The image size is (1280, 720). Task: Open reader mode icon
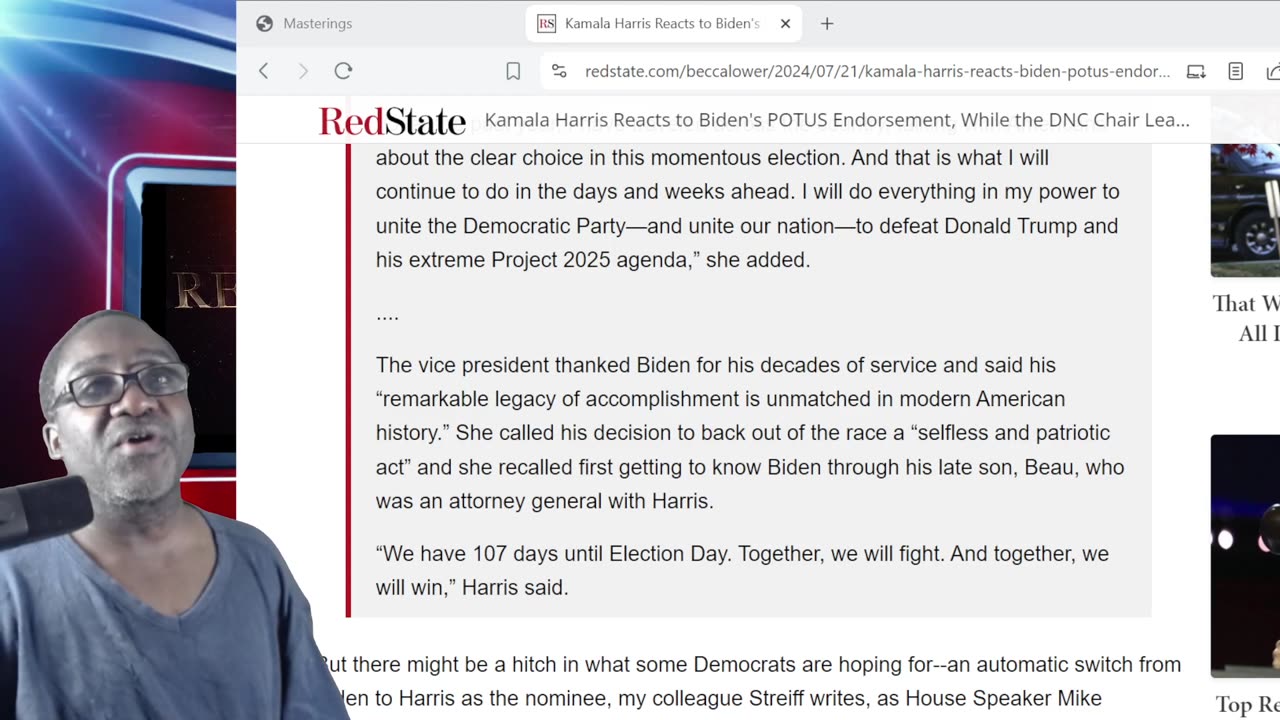1236,71
